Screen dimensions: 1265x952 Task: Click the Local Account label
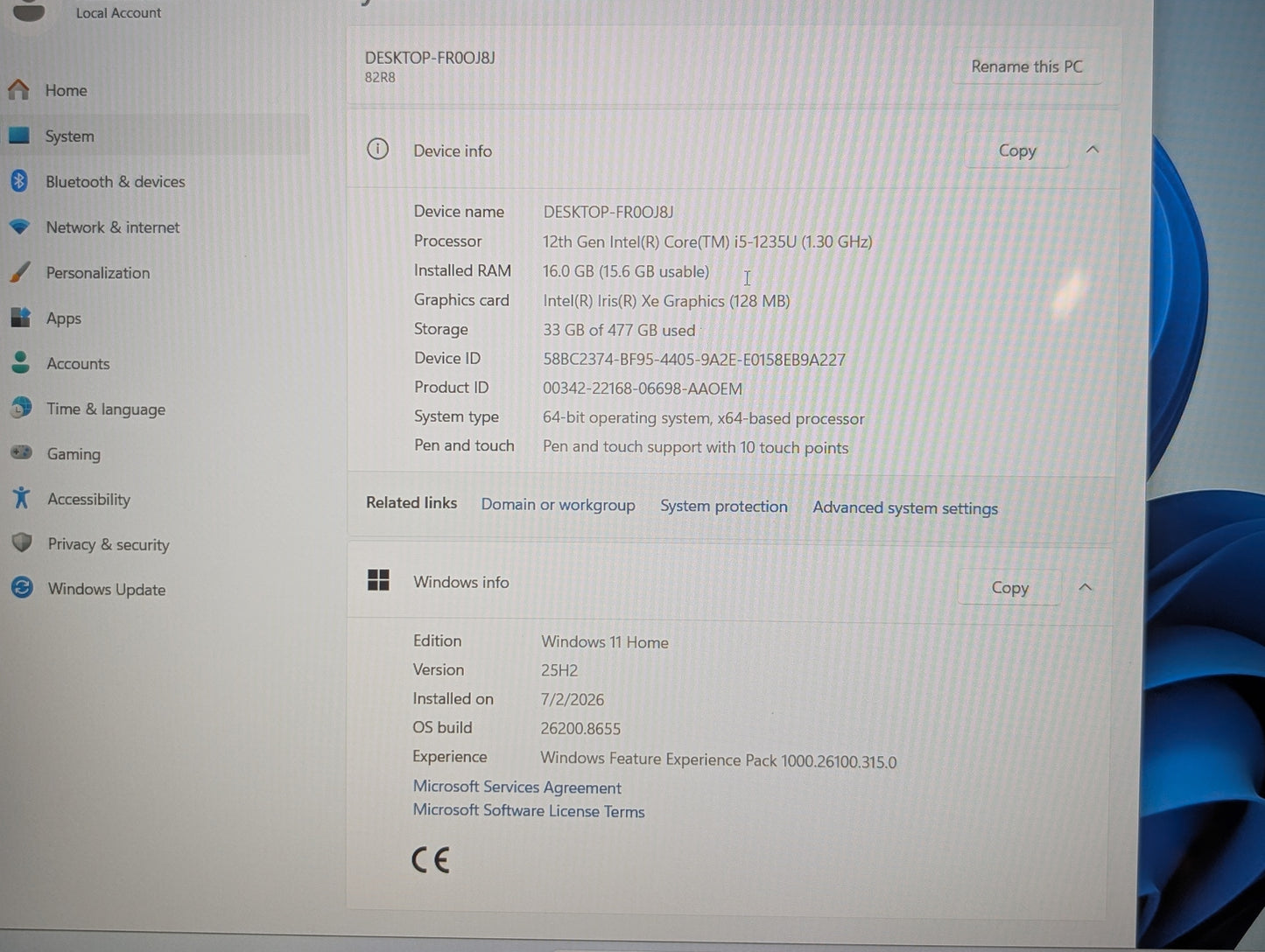pyautogui.click(x=118, y=13)
